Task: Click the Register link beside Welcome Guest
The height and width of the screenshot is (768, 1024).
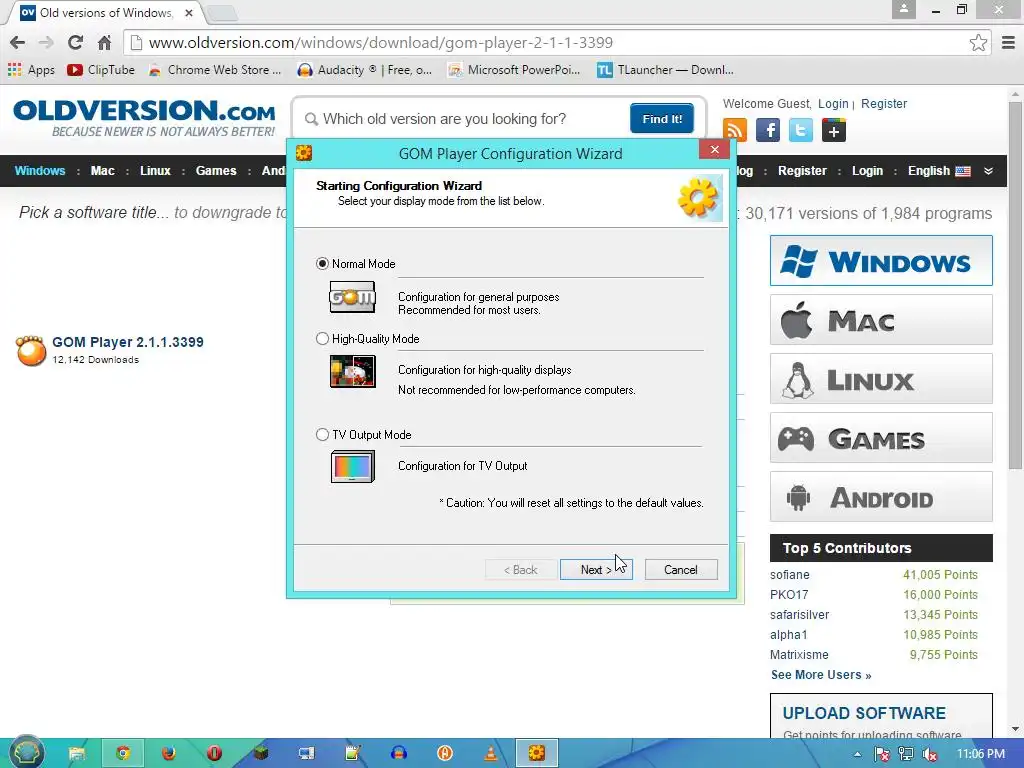Action: (884, 104)
